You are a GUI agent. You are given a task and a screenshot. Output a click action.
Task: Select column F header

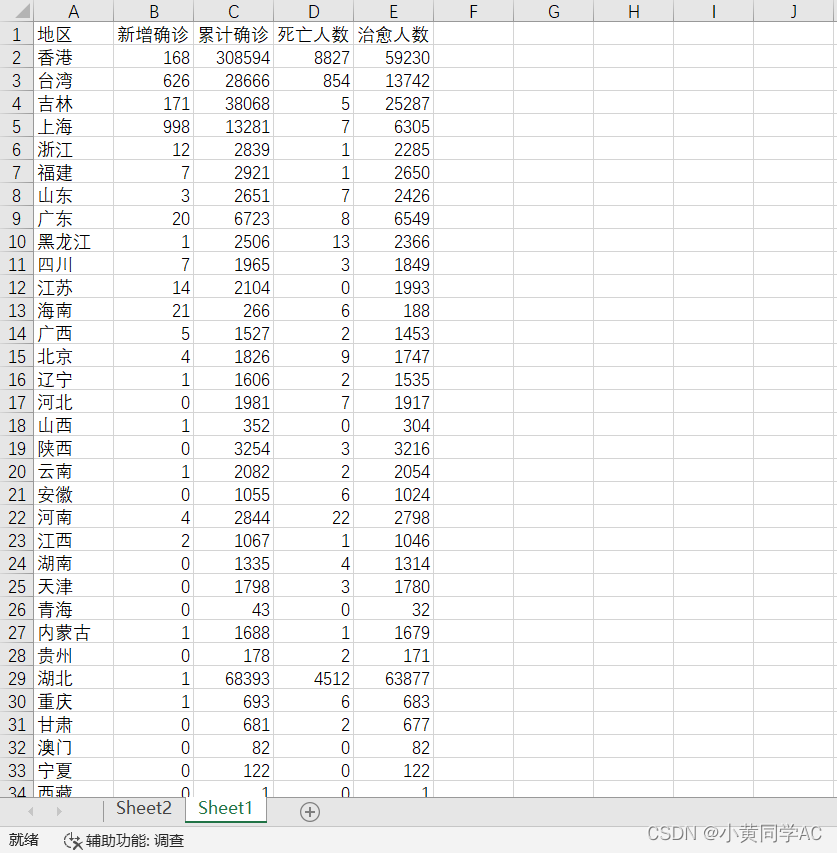pos(473,11)
